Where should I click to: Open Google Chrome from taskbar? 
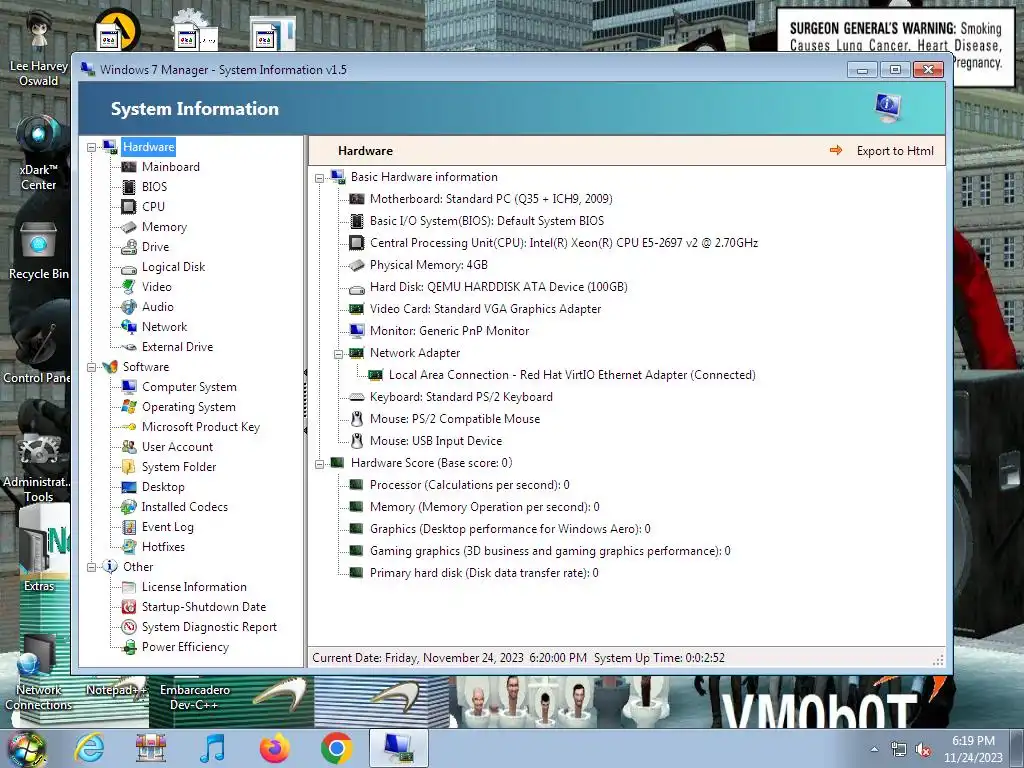336,748
